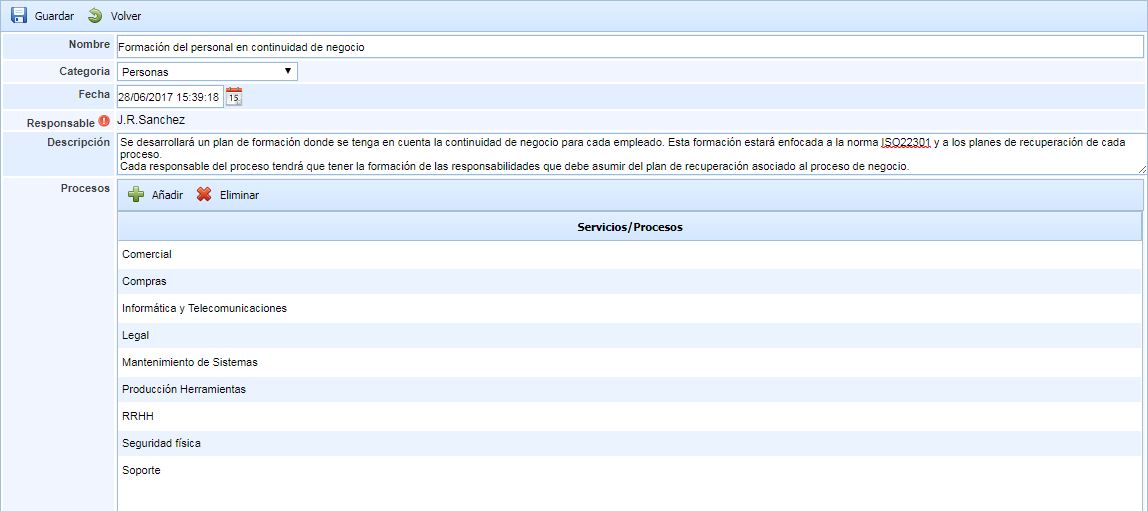Click the Añadir text in Procesos toolbar
Image resolution: width=1148 pixels, height=511 pixels.
point(167,195)
